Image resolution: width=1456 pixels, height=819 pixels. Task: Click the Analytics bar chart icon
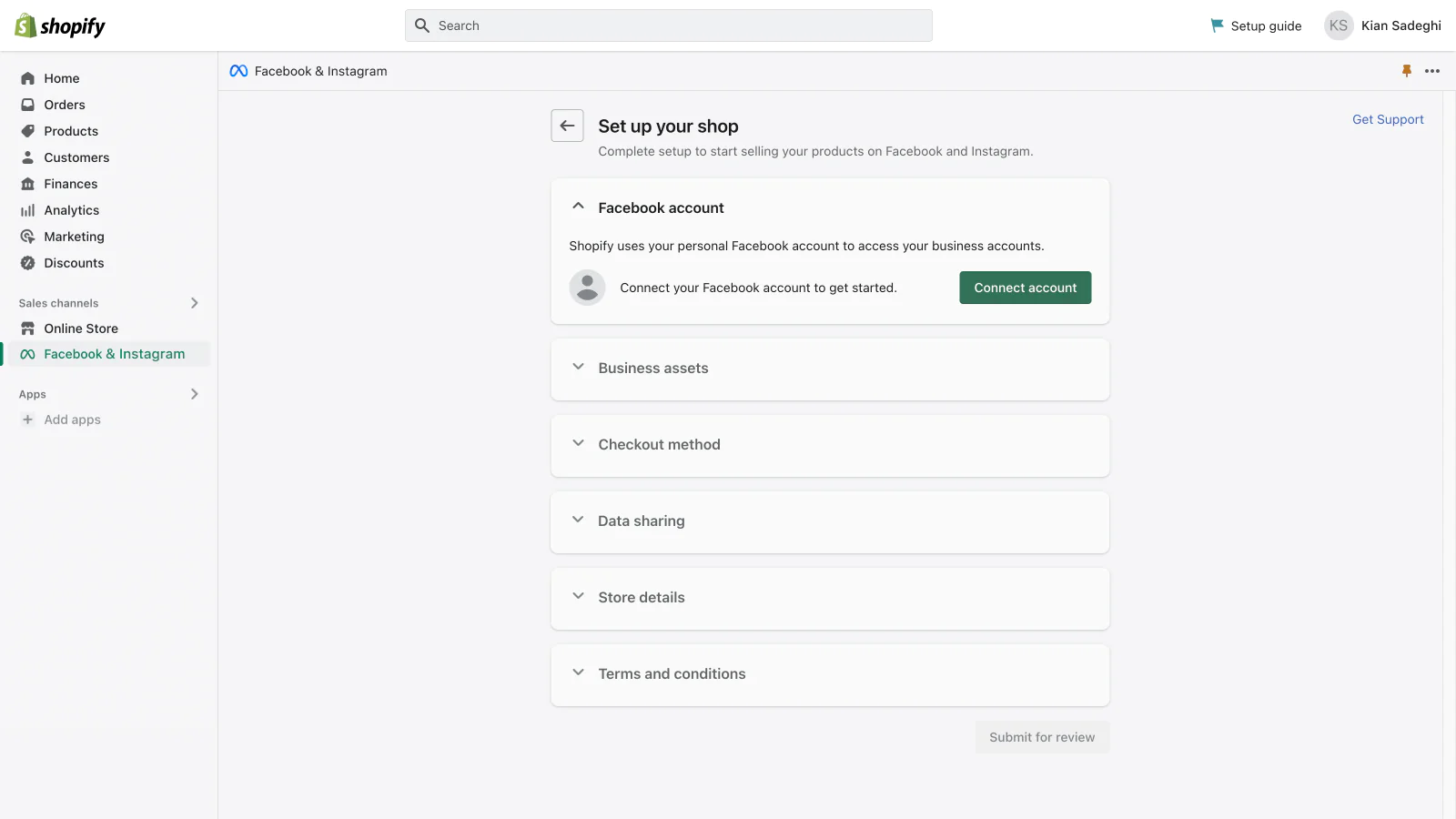(28, 210)
